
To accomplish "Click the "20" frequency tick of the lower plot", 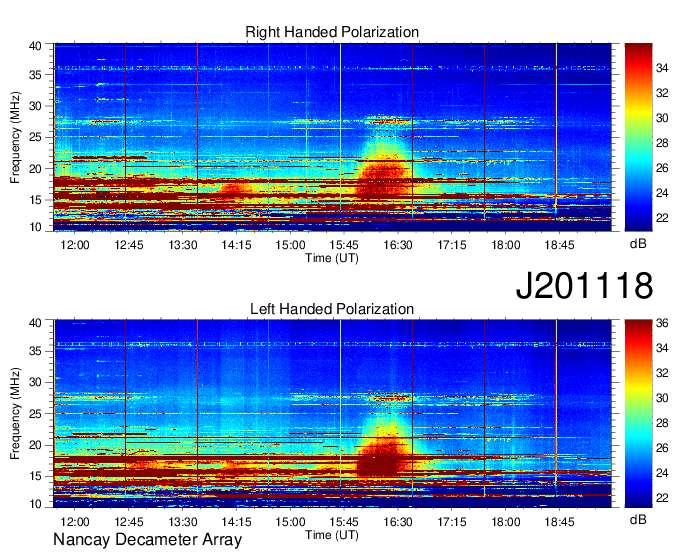I will [x=36, y=445].
